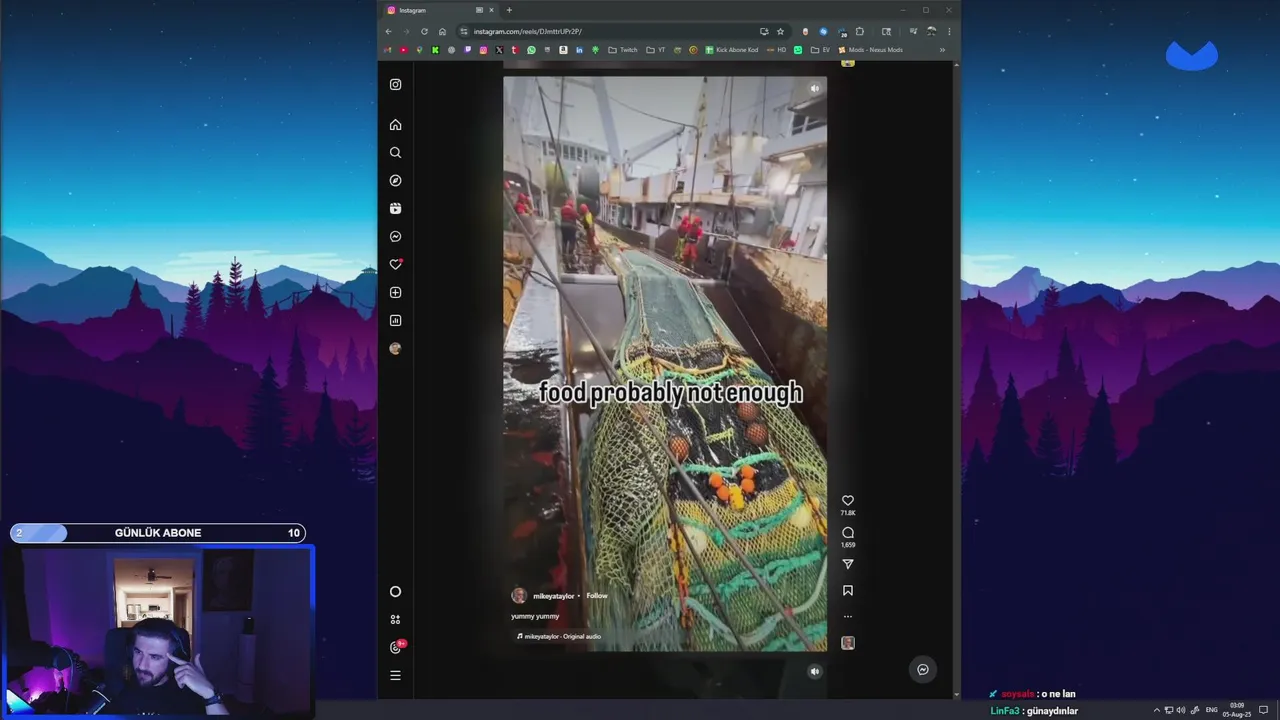Open the HD bookmark

click(x=775, y=50)
